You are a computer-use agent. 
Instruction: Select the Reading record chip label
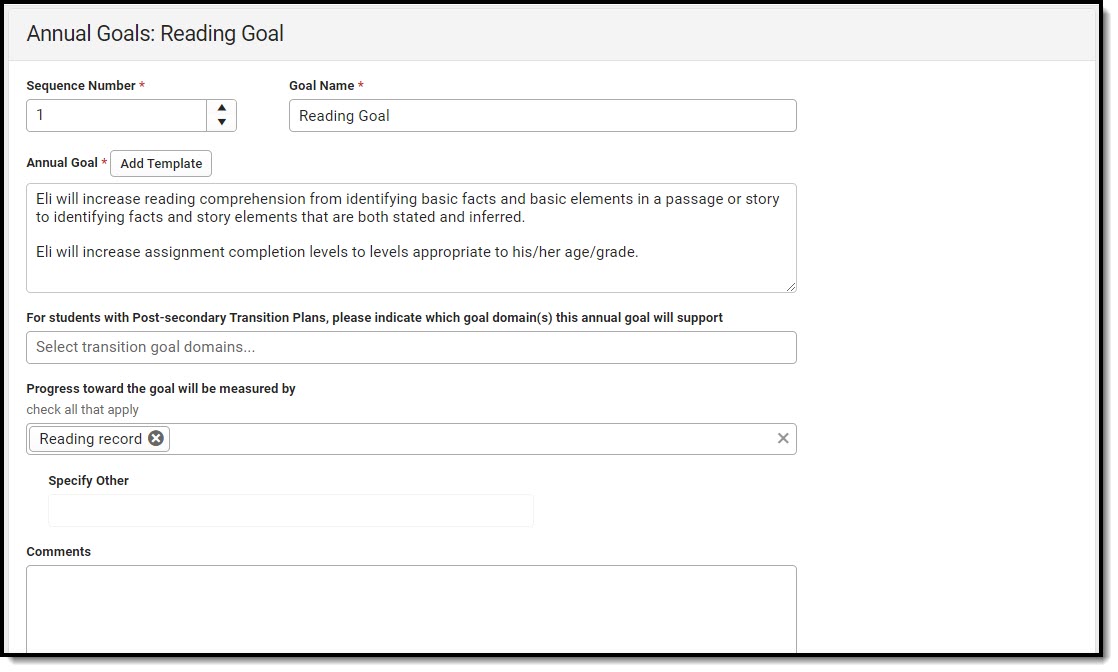(90, 438)
